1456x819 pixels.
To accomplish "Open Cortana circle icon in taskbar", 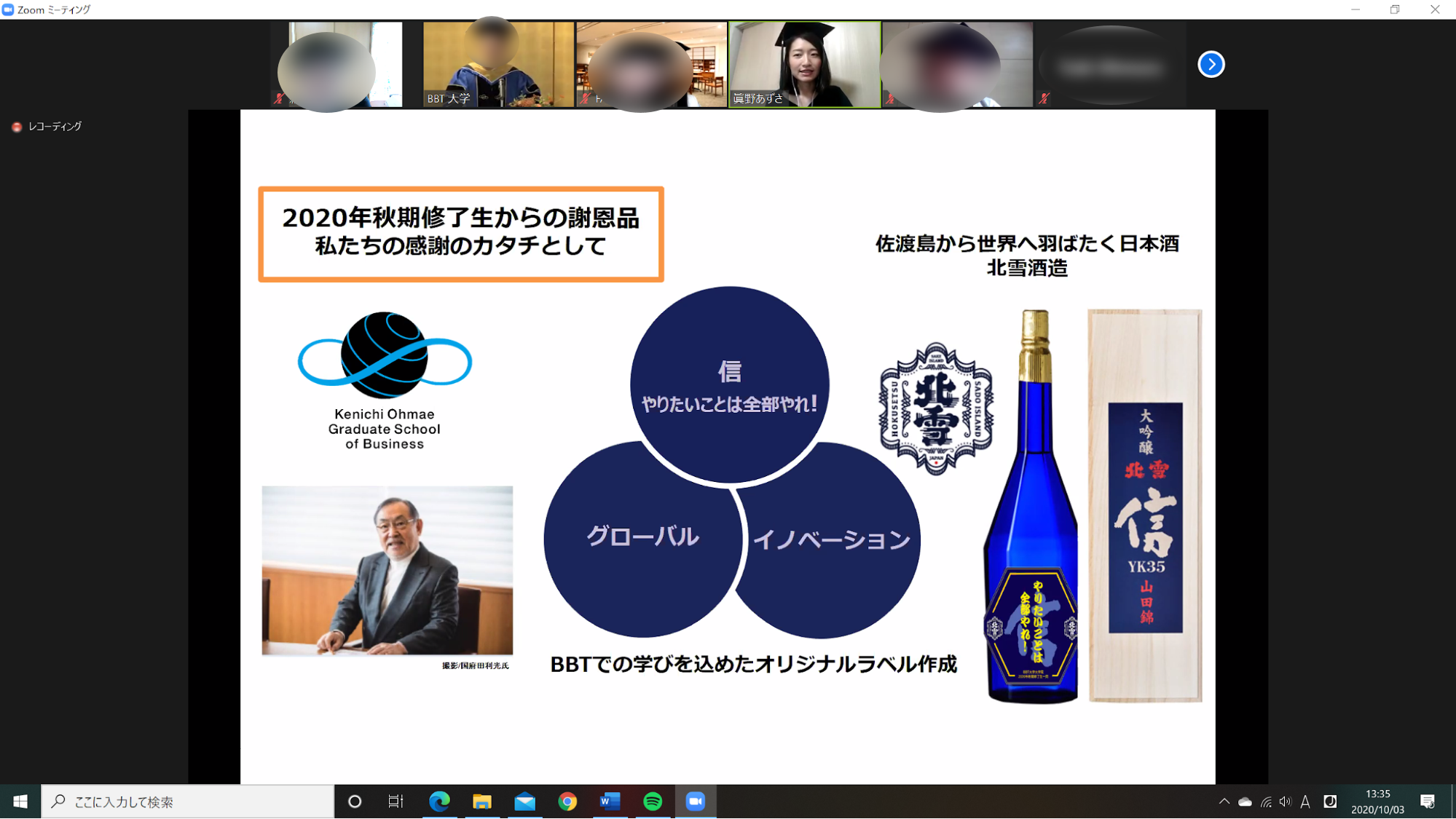I will (x=355, y=802).
